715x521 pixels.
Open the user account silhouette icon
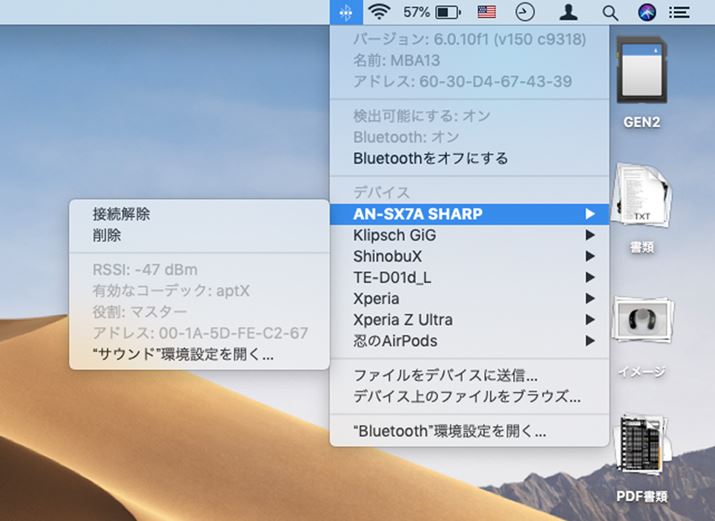pos(568,13)
